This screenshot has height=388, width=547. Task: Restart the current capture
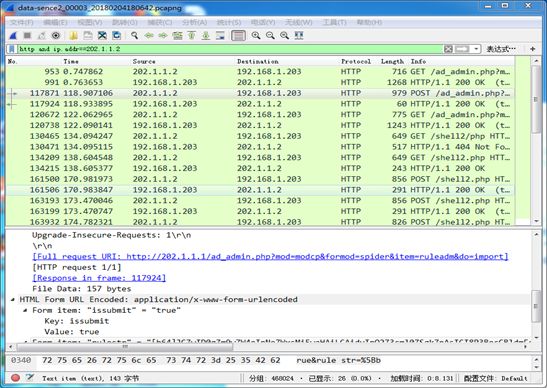click(42, 36)
